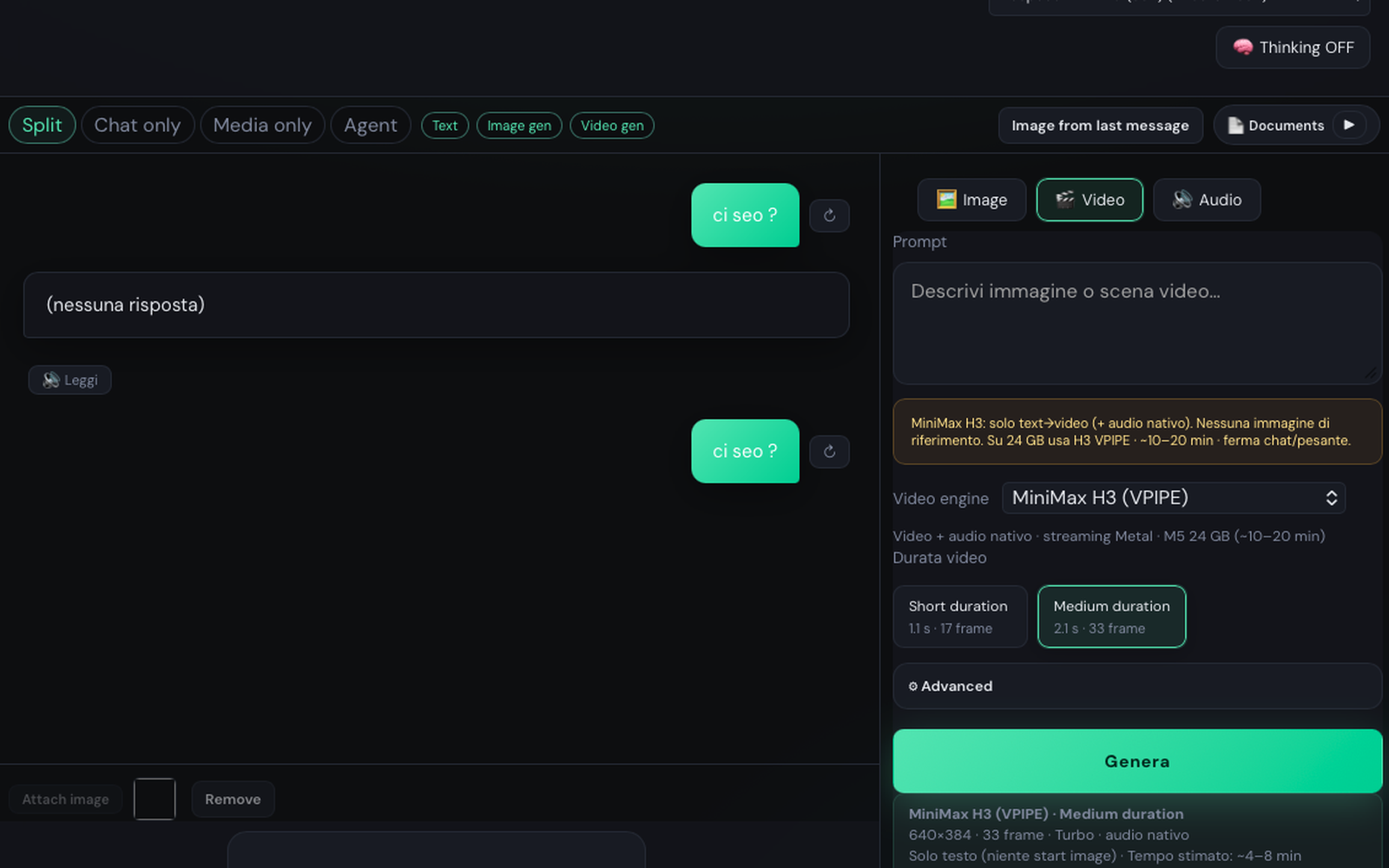Click the '(nessuna risposta)' reply box
1389x868 pixels.
pyautogui.click(x=436, y=305)
